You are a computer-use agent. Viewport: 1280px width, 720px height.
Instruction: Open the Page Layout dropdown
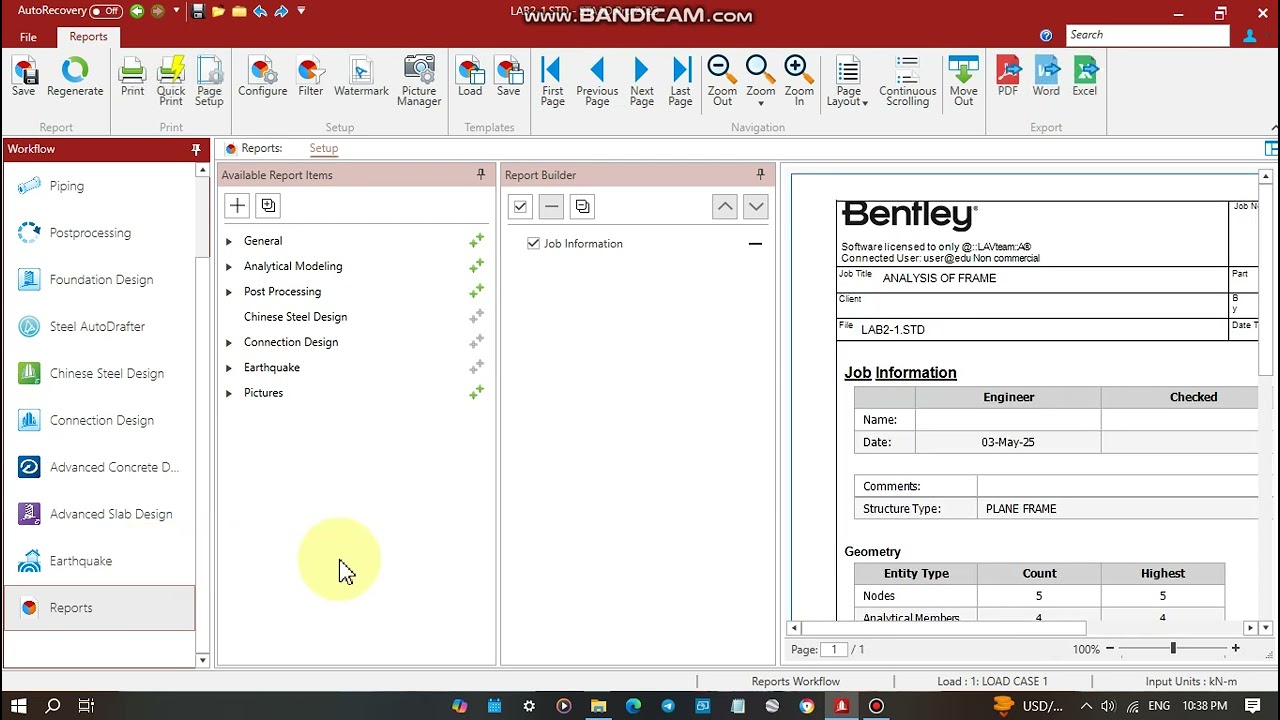847,81
